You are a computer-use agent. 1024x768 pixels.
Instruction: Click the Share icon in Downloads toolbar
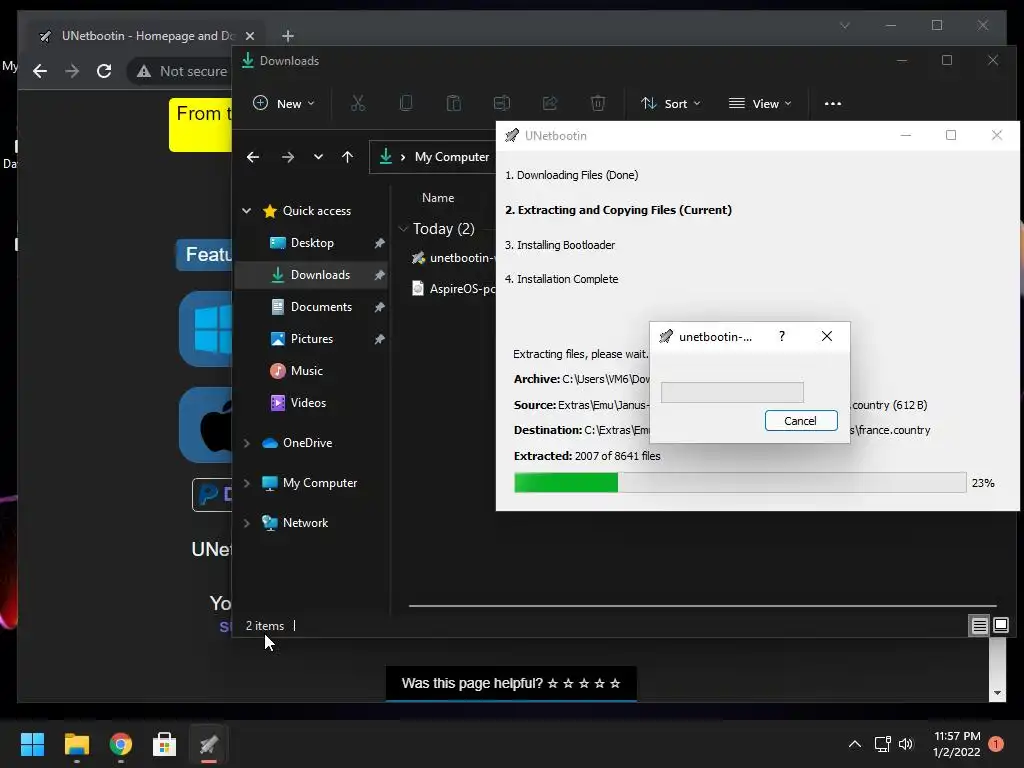[x=550, y=103]
